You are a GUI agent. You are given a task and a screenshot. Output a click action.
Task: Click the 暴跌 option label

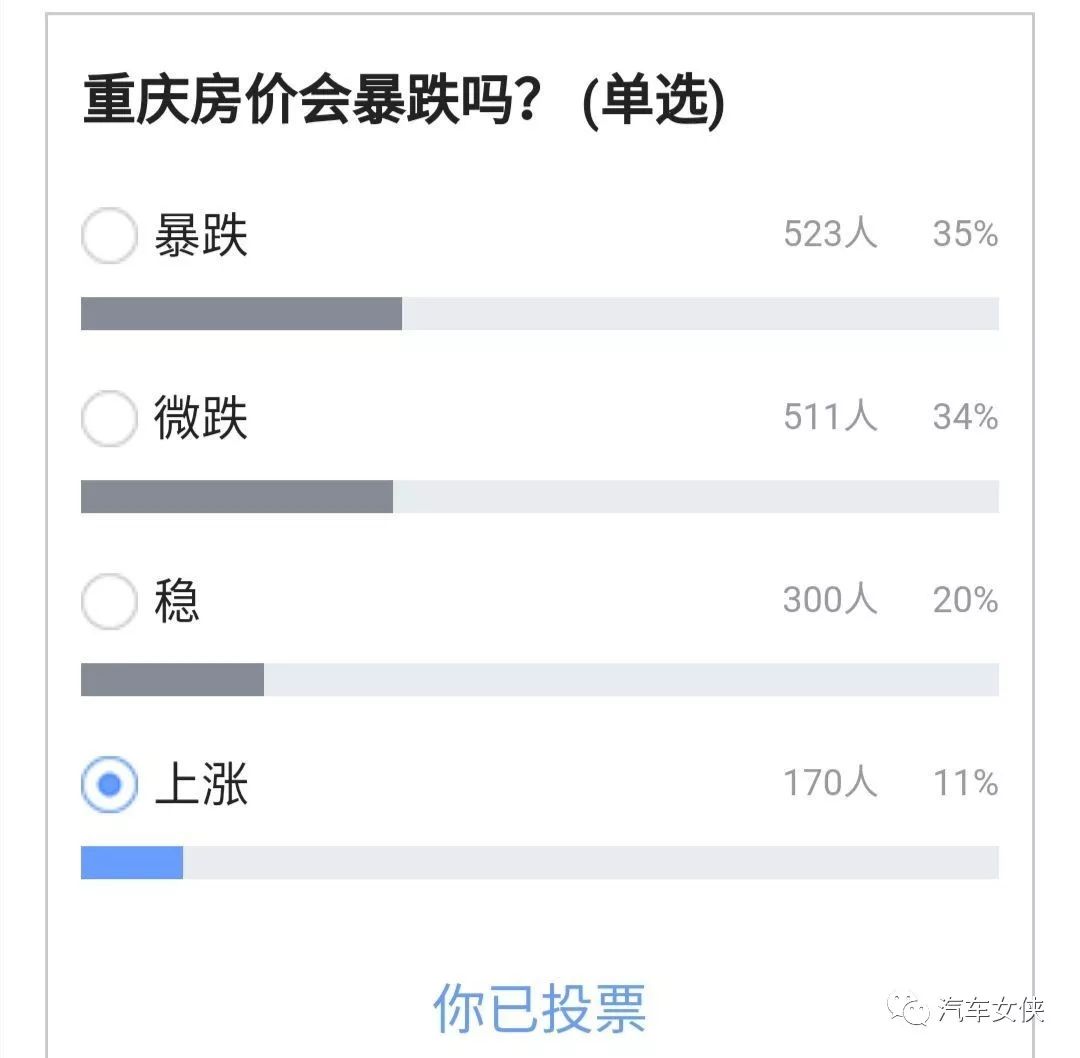point(200,235)
